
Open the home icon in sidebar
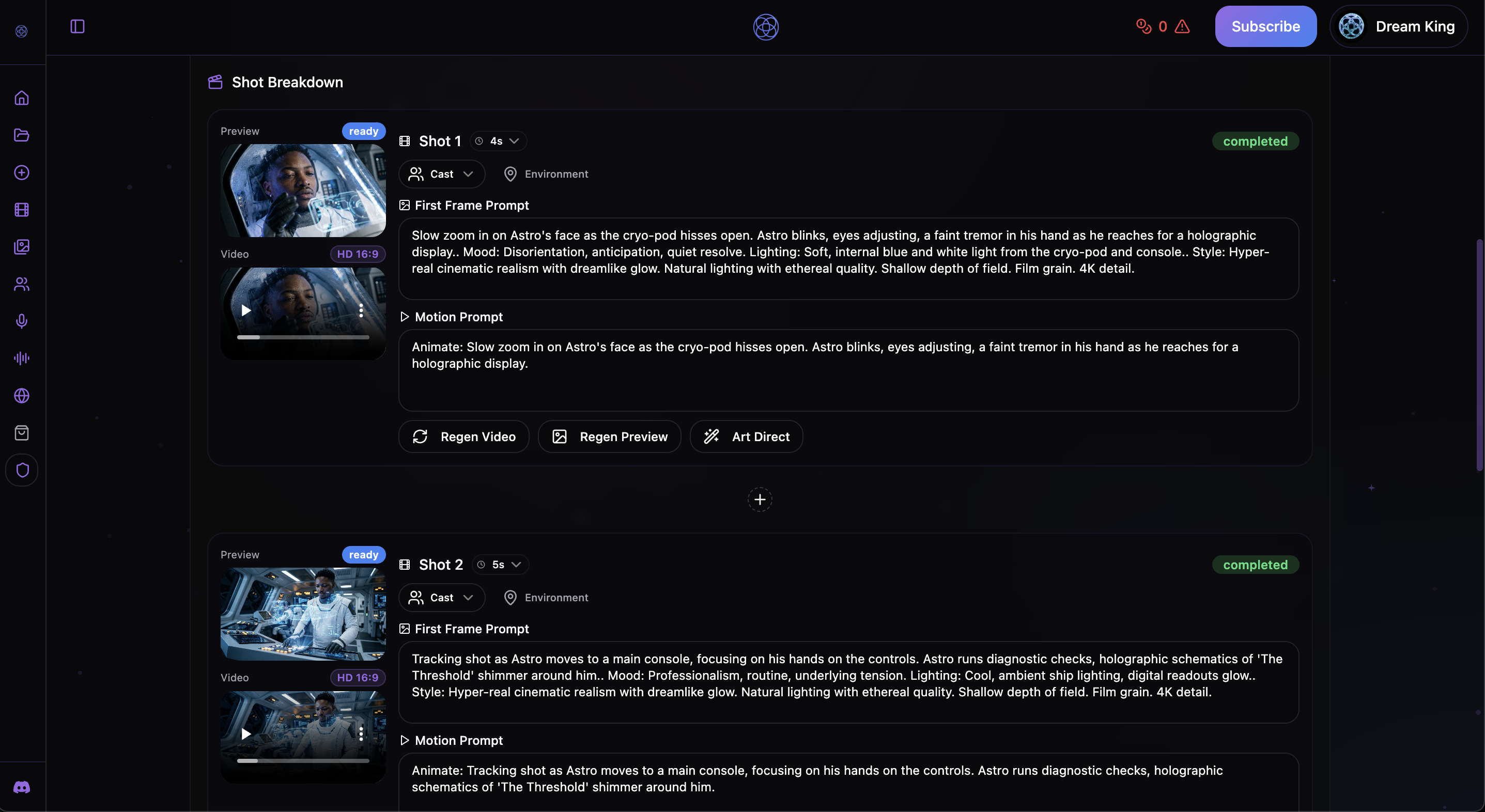pos(22,98)
